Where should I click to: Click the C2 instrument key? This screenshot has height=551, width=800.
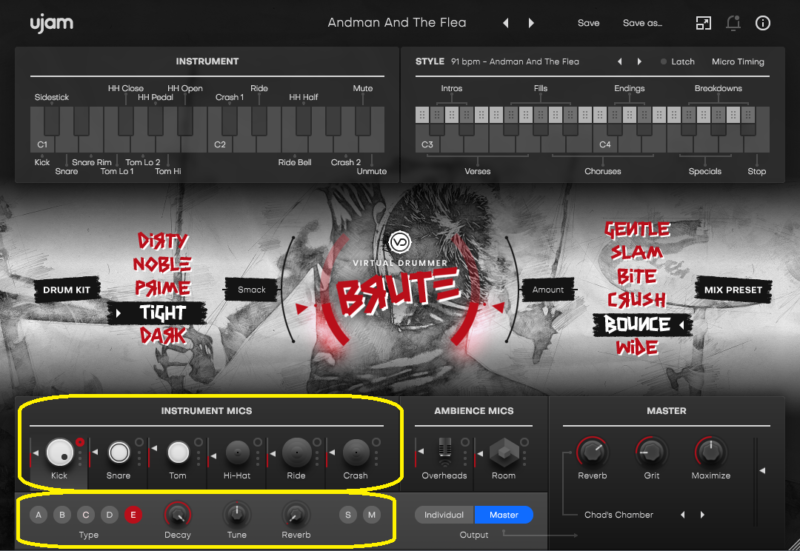[220, 144]
